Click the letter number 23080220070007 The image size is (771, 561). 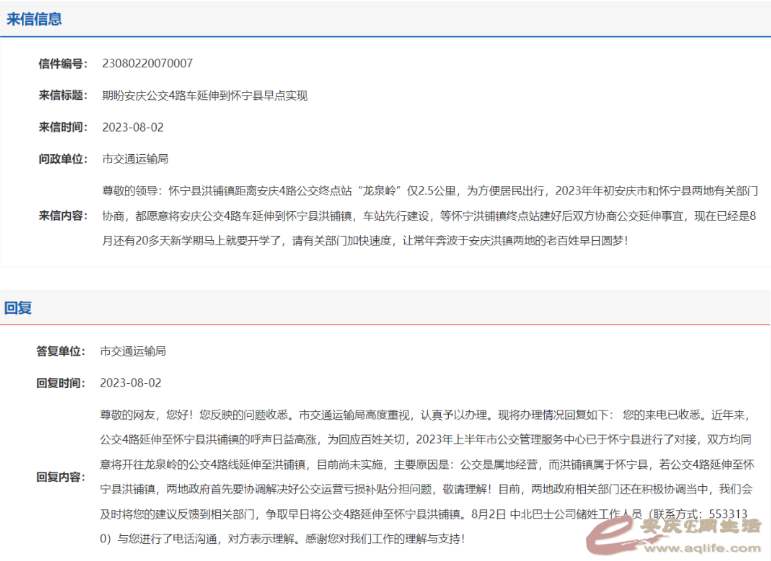[147, 64]
